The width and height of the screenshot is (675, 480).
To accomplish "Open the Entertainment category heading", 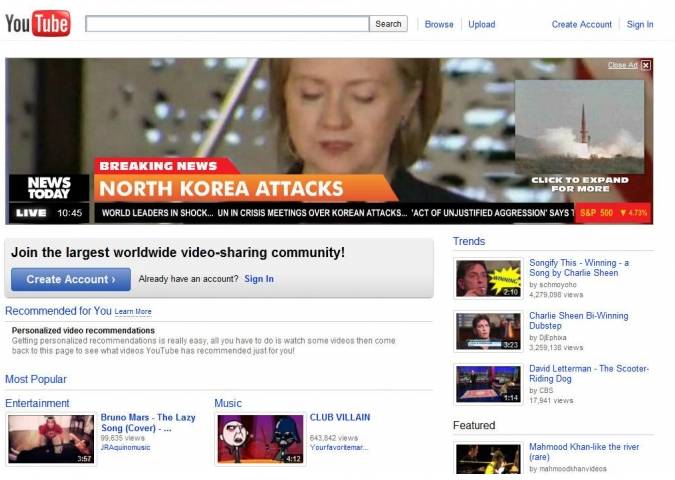I will (37, 403).
